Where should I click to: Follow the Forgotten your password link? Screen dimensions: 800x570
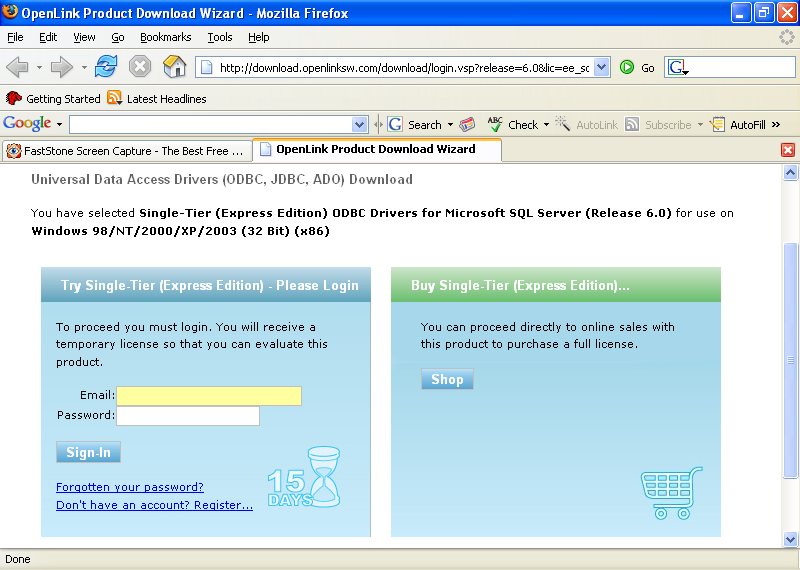pos(130,487)
